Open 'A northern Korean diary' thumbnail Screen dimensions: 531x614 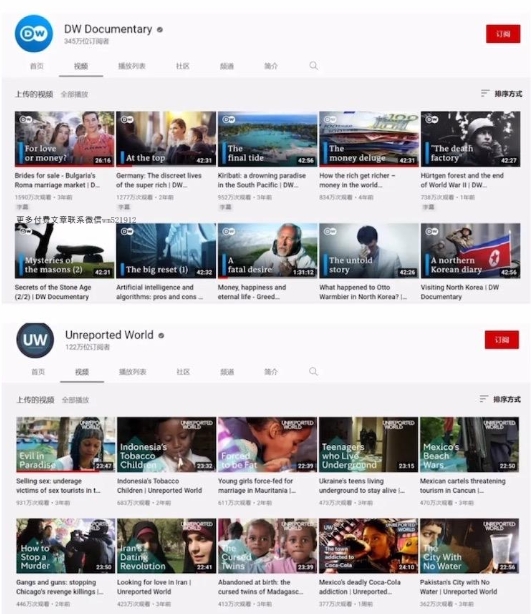click(x=470, y=251)
